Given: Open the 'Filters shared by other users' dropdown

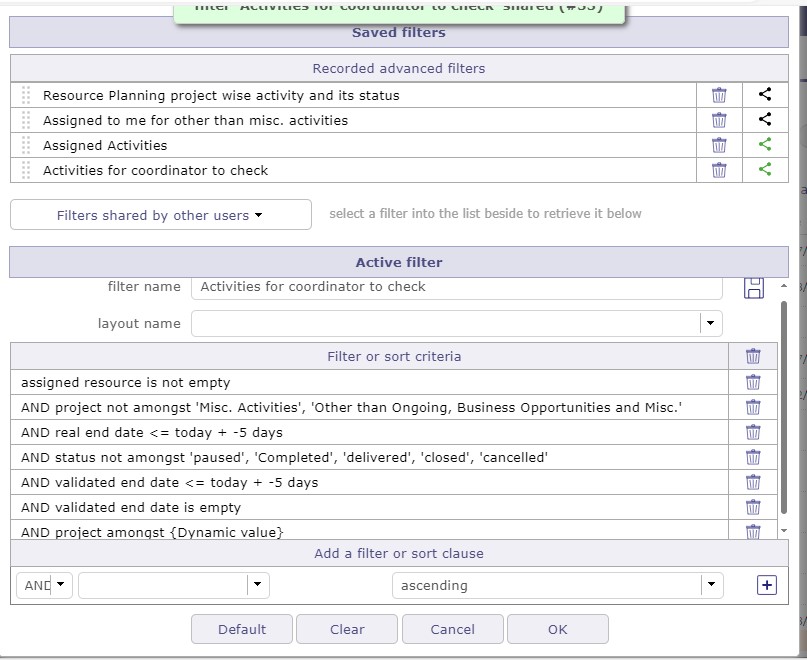Looking at the screenshot, I should 160,215.
